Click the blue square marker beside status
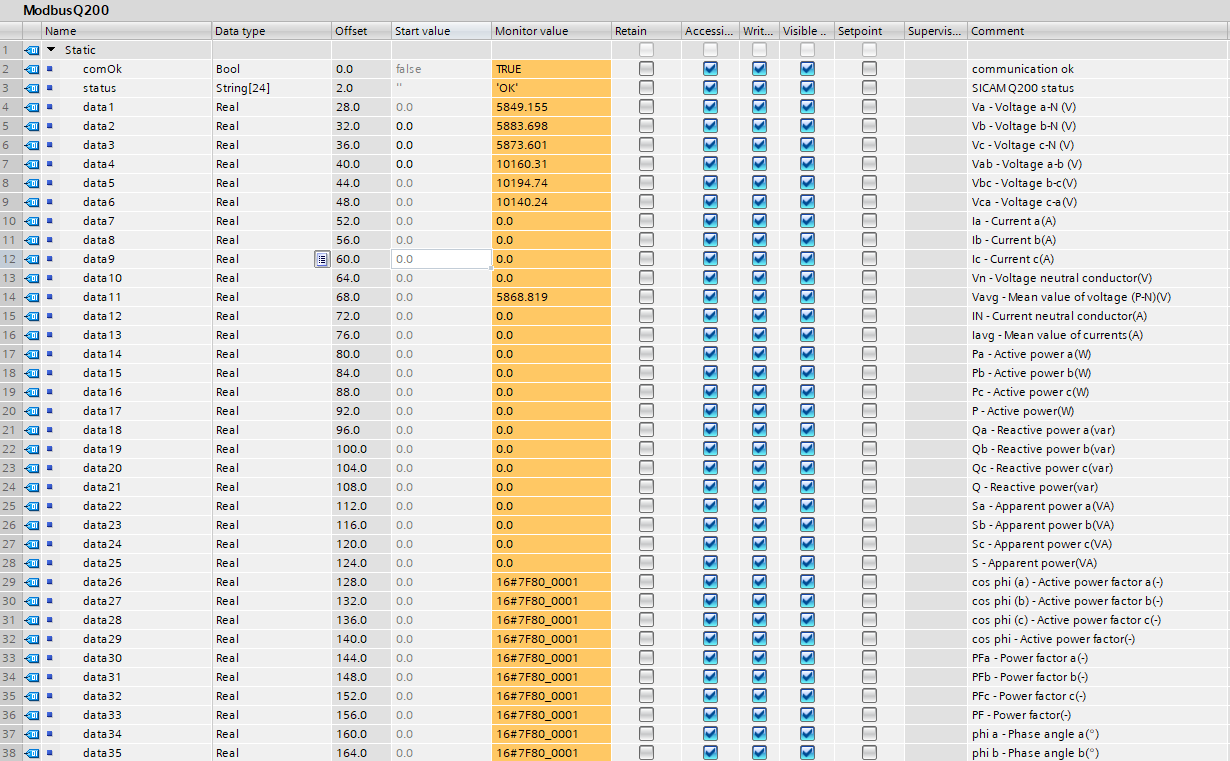Image resolution: width=1230 pixels, height=761 pixels. coord(49,88)
